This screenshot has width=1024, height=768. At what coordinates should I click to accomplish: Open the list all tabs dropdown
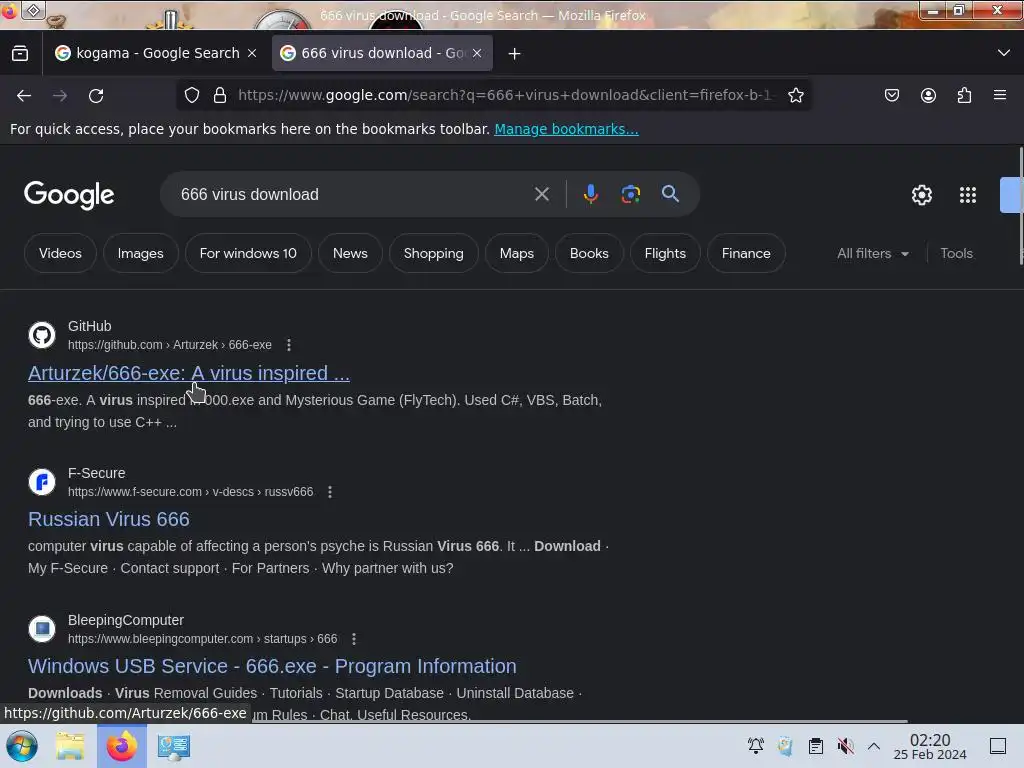1004,53
